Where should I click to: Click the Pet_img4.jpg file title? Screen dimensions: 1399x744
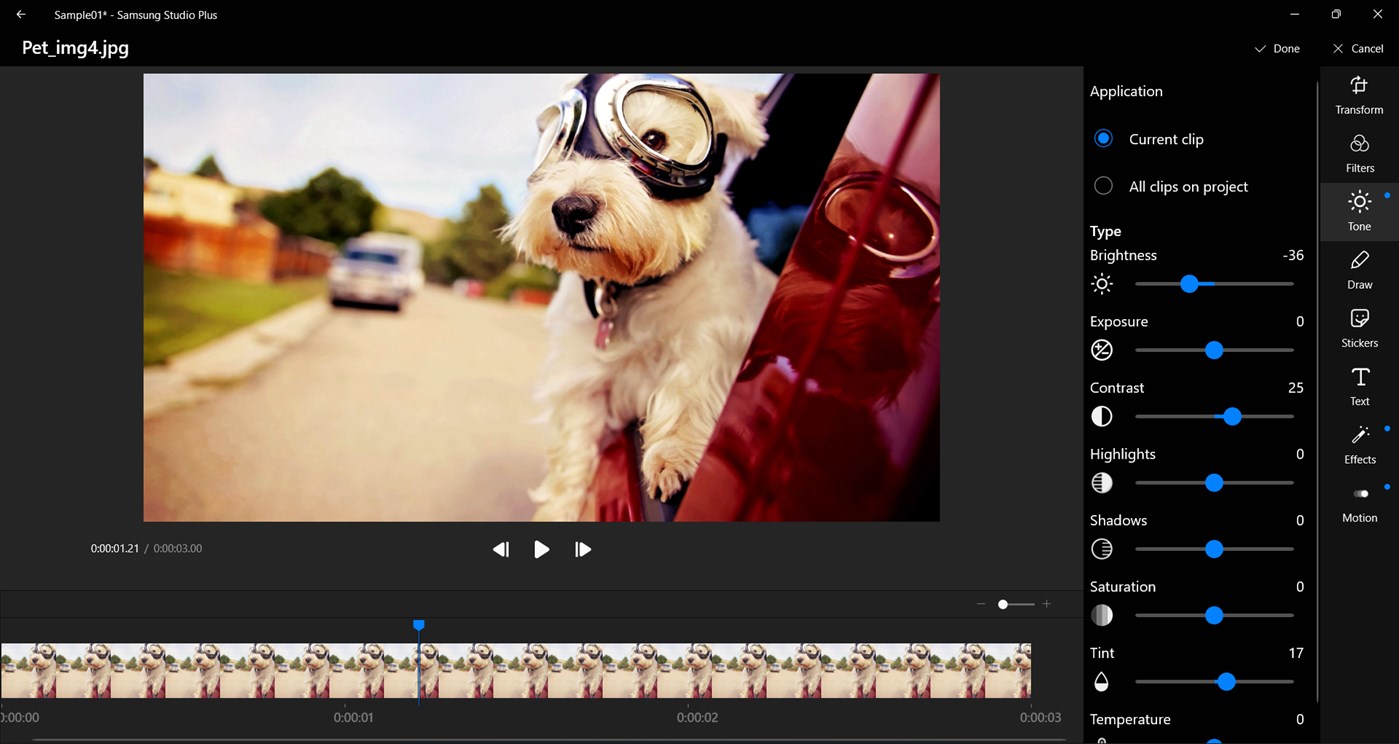click(75, 48)
